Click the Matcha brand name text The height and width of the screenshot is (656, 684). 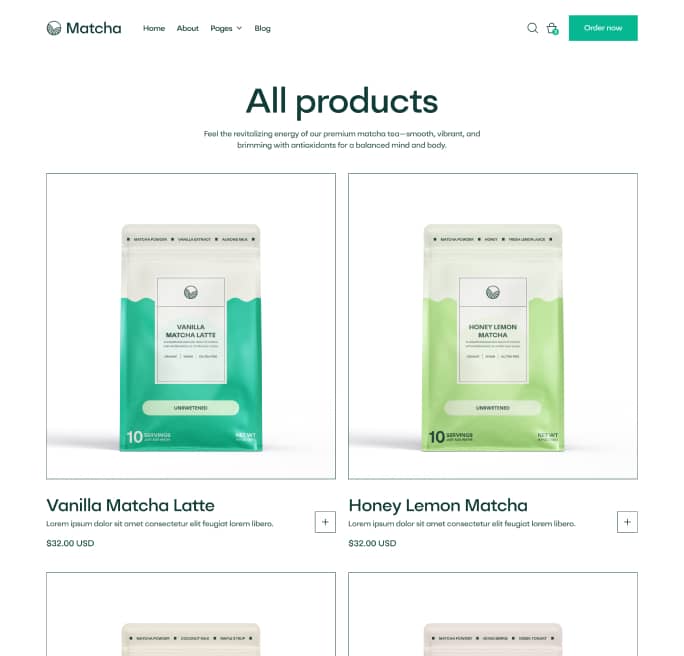point(94,28)
